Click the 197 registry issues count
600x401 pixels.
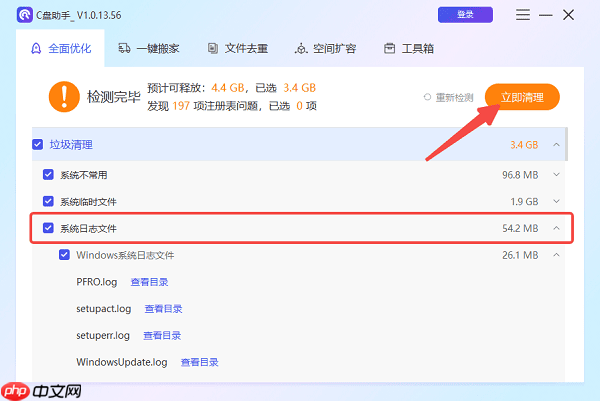181,106
